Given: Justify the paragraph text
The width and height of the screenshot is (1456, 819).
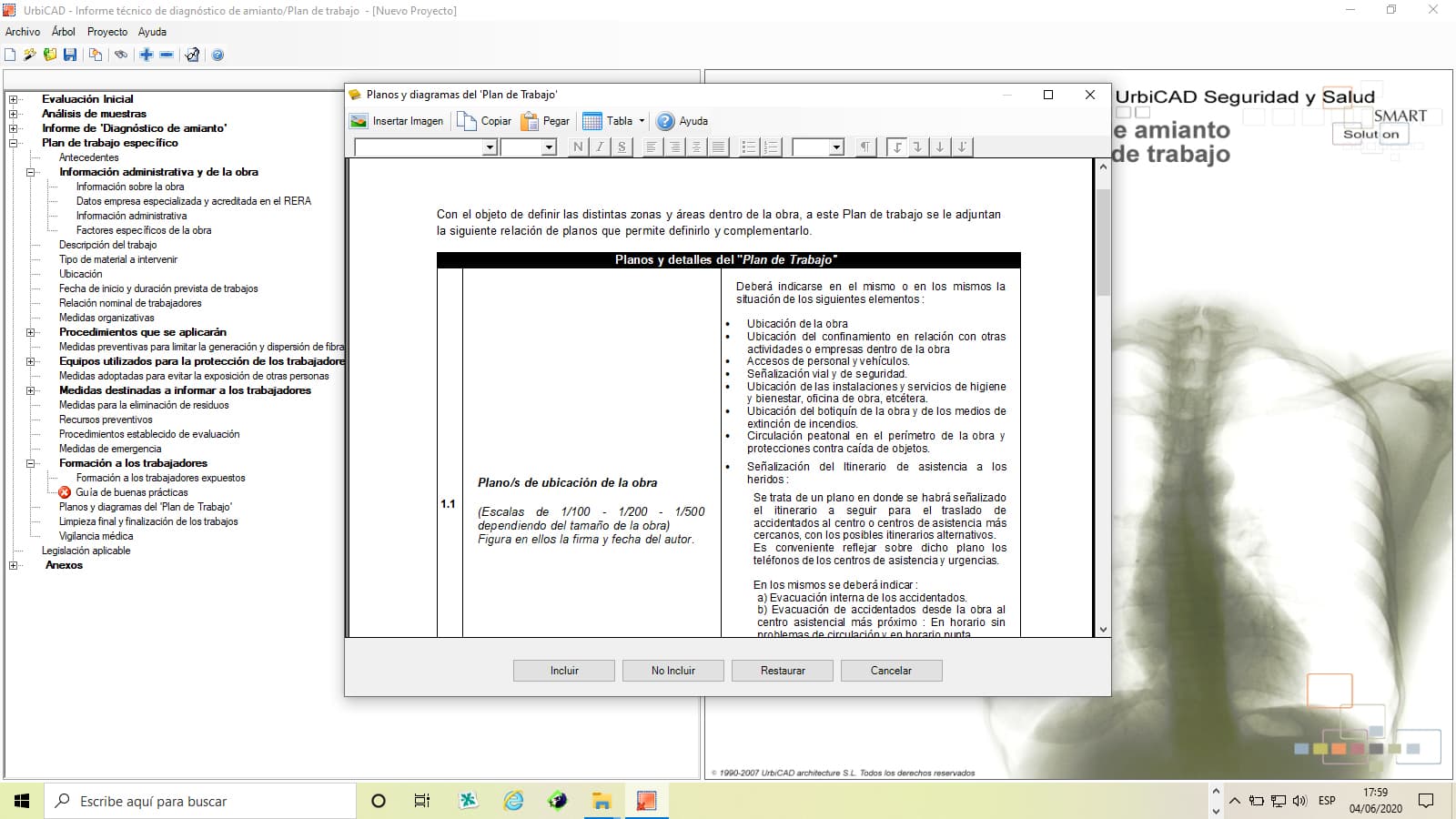Looking at the screenshot, I should pos(719,147).
